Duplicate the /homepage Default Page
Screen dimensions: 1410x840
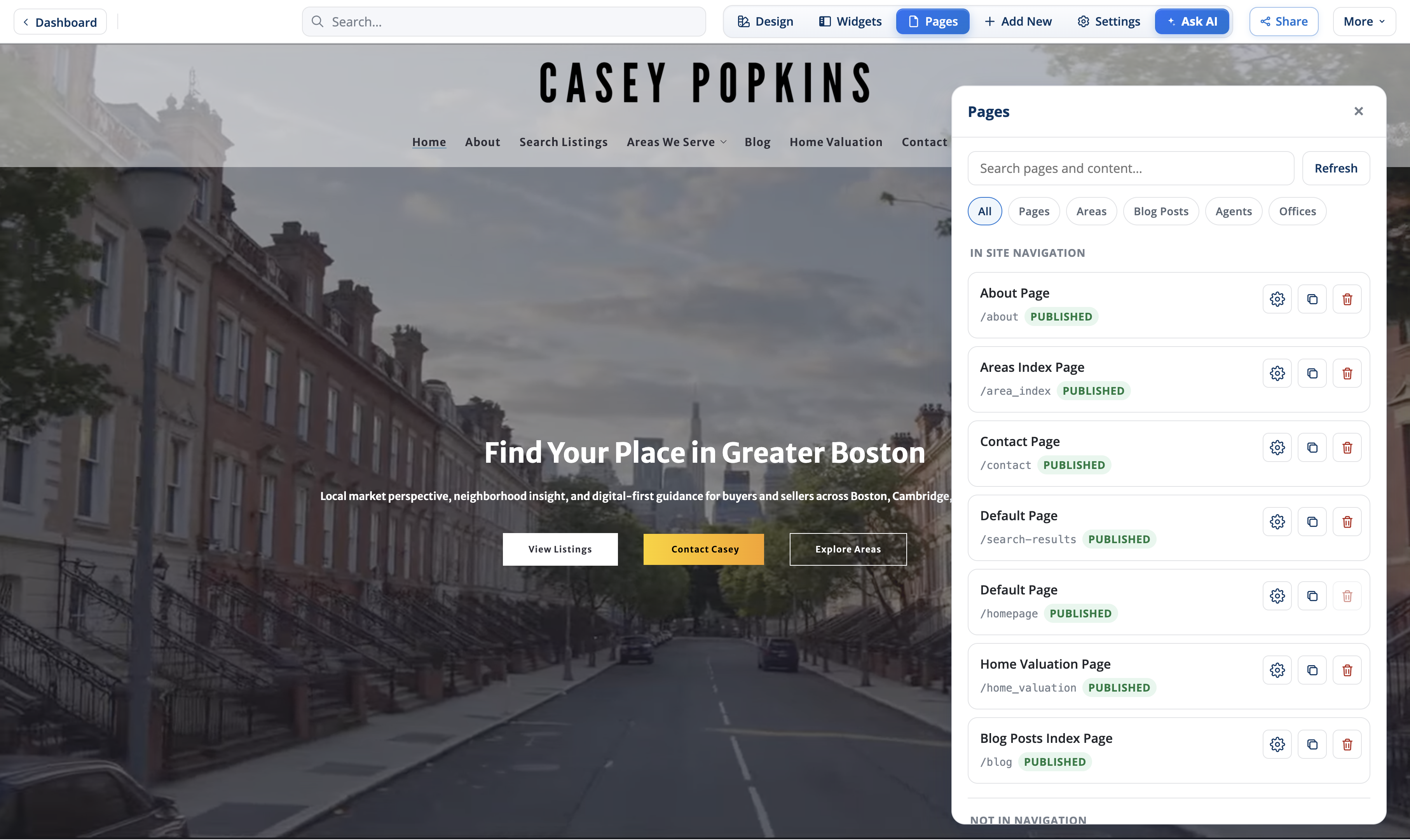(1312, 596)
